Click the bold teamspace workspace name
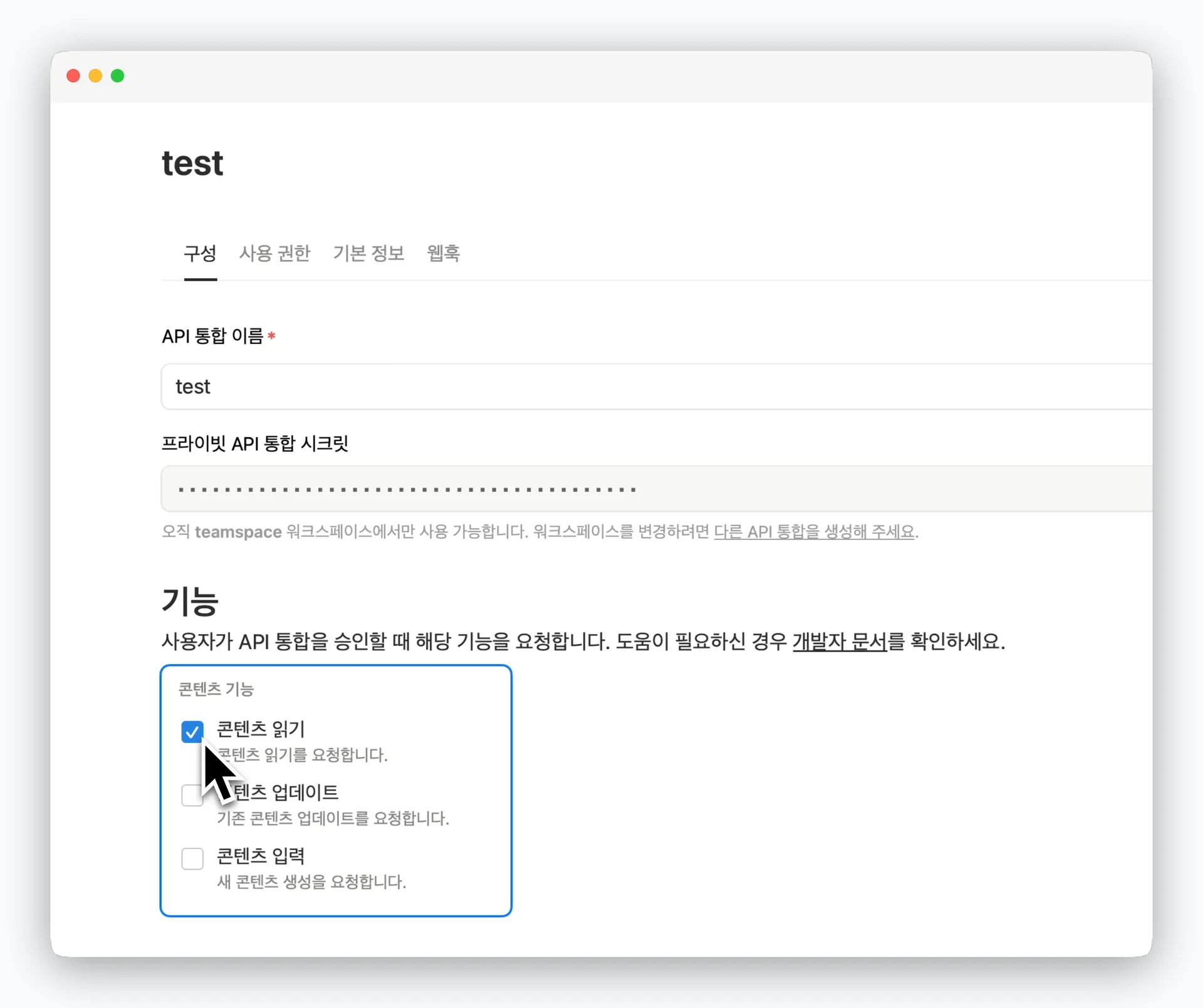Image resolution: width=1203 pixels, height=1008 pixels. pyautogui.click(x=238, y=532)
